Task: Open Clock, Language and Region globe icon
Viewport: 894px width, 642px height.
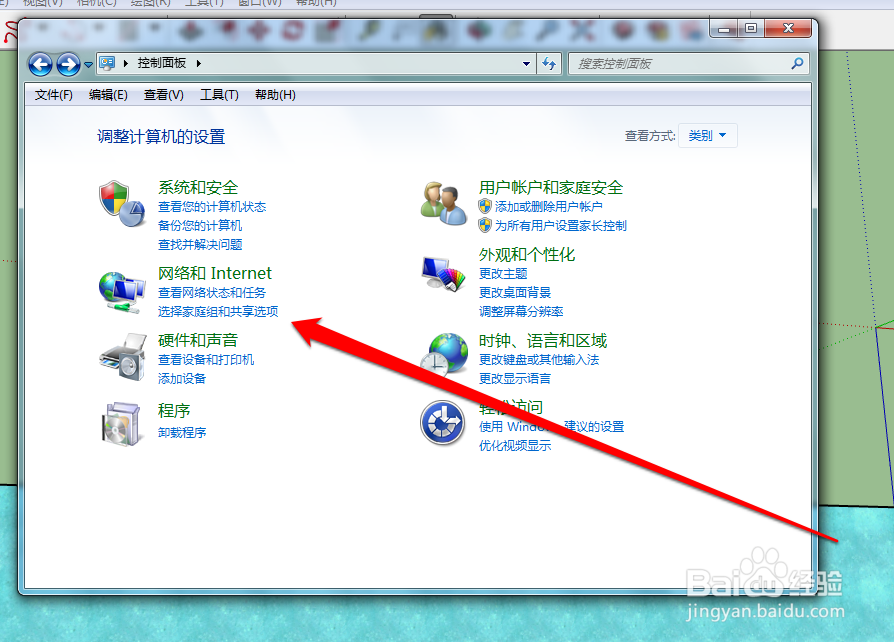Action: click(x=444, y=354)
